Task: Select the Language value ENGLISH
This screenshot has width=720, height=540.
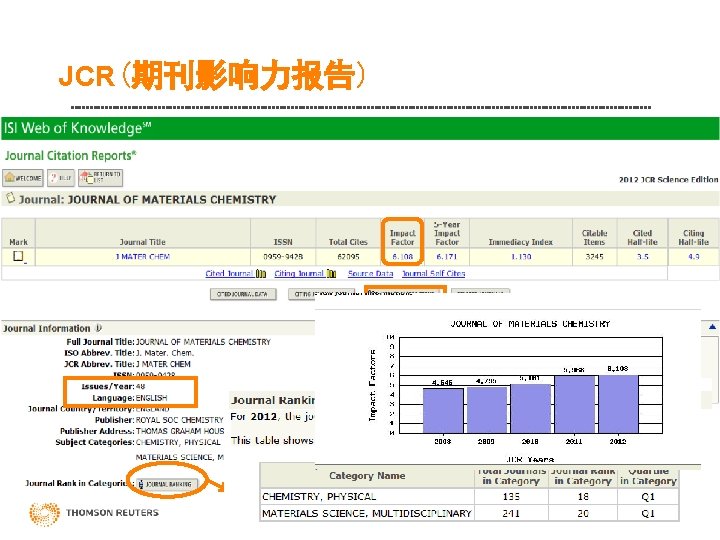Action: pyautogui.click(x=152, y=398)
